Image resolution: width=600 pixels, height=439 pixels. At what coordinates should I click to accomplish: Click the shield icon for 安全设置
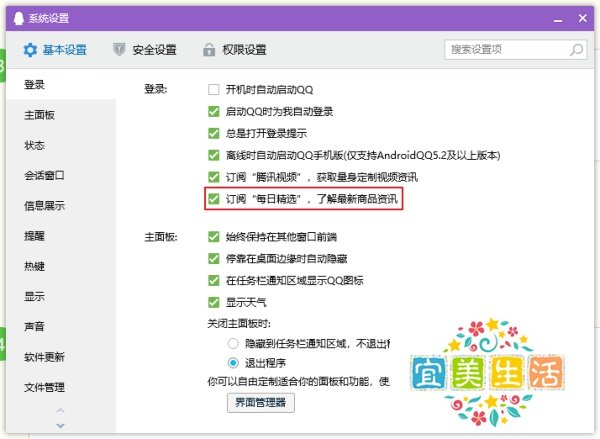[119, 49]
